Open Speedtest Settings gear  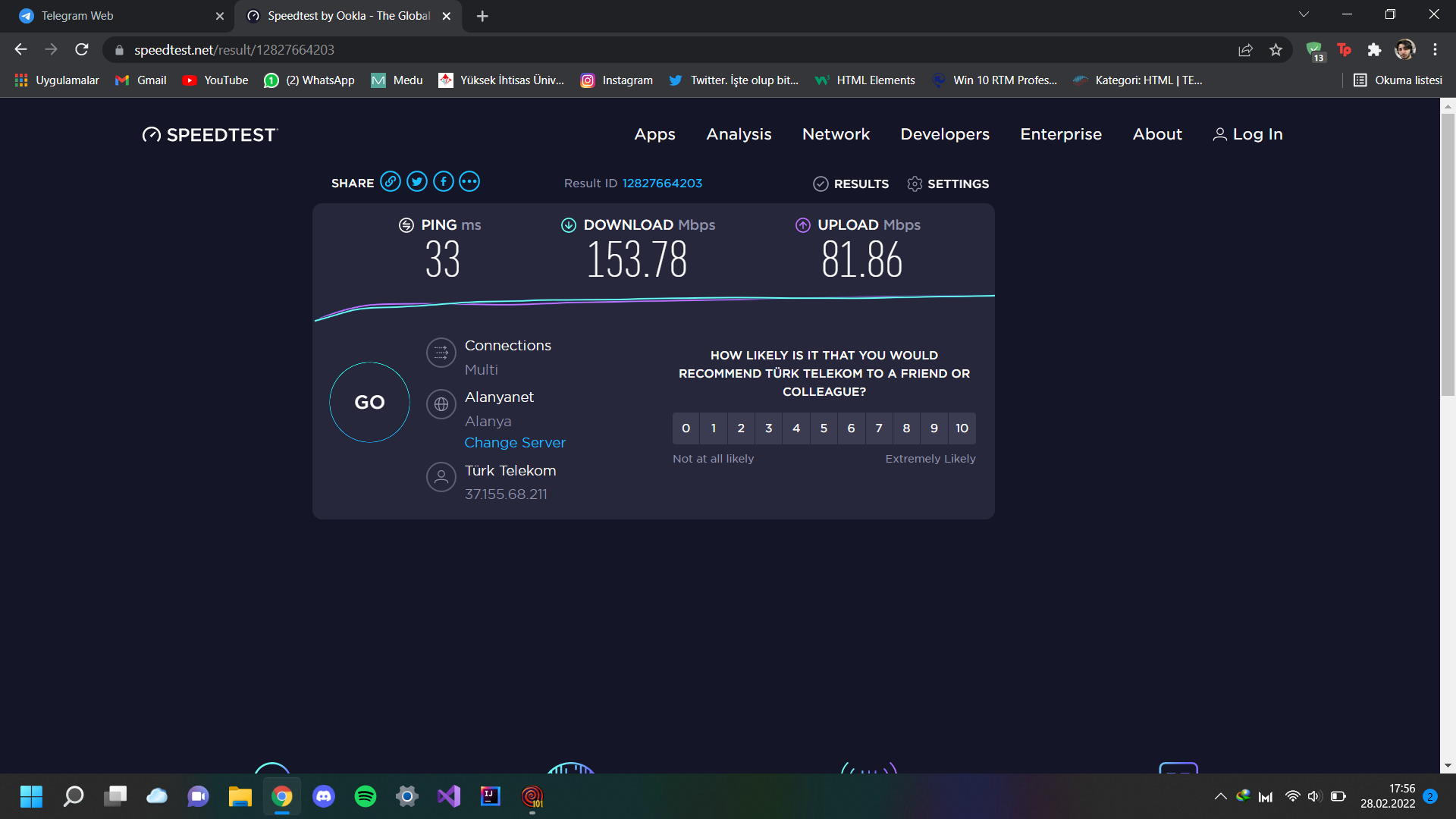[x=948, y=184]
